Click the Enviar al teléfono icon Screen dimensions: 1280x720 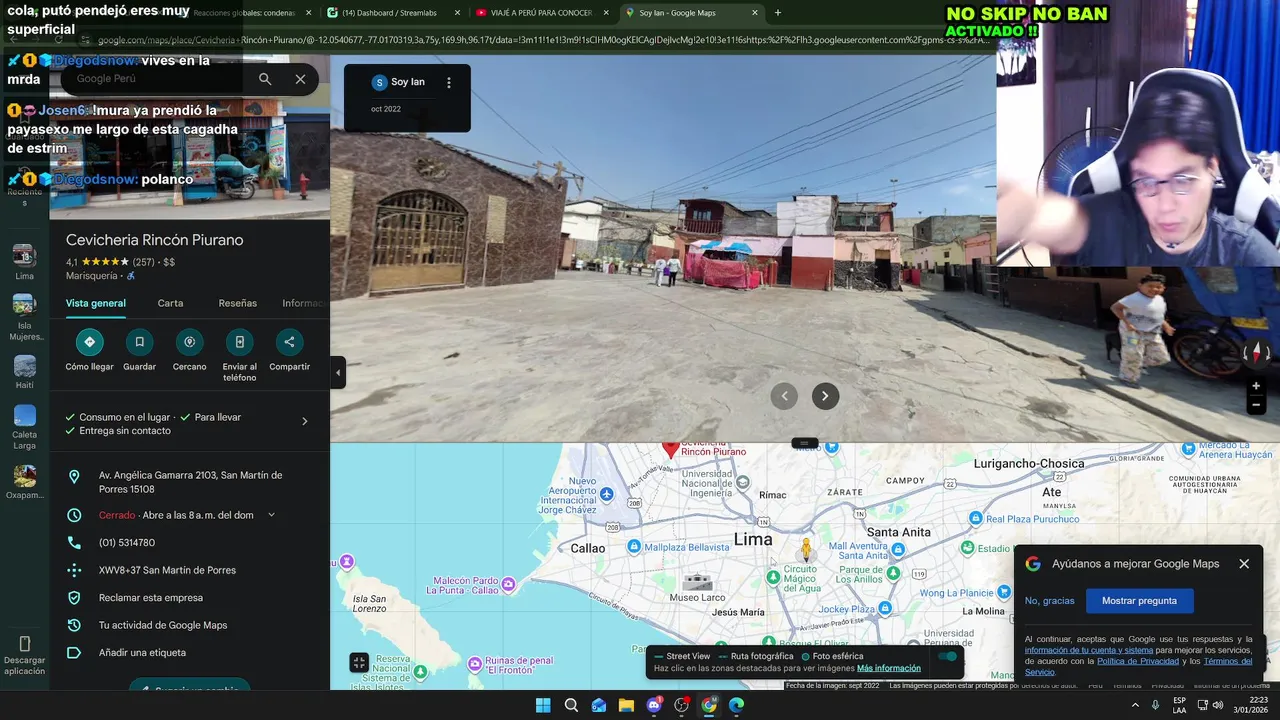239,342
